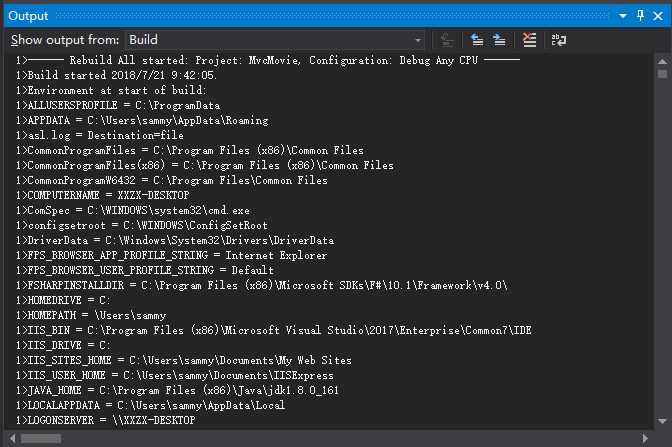Viewport: 672px width, 447px height.
Task: Click the horizontal scrollbar left arrow
Action: point(12,438)
